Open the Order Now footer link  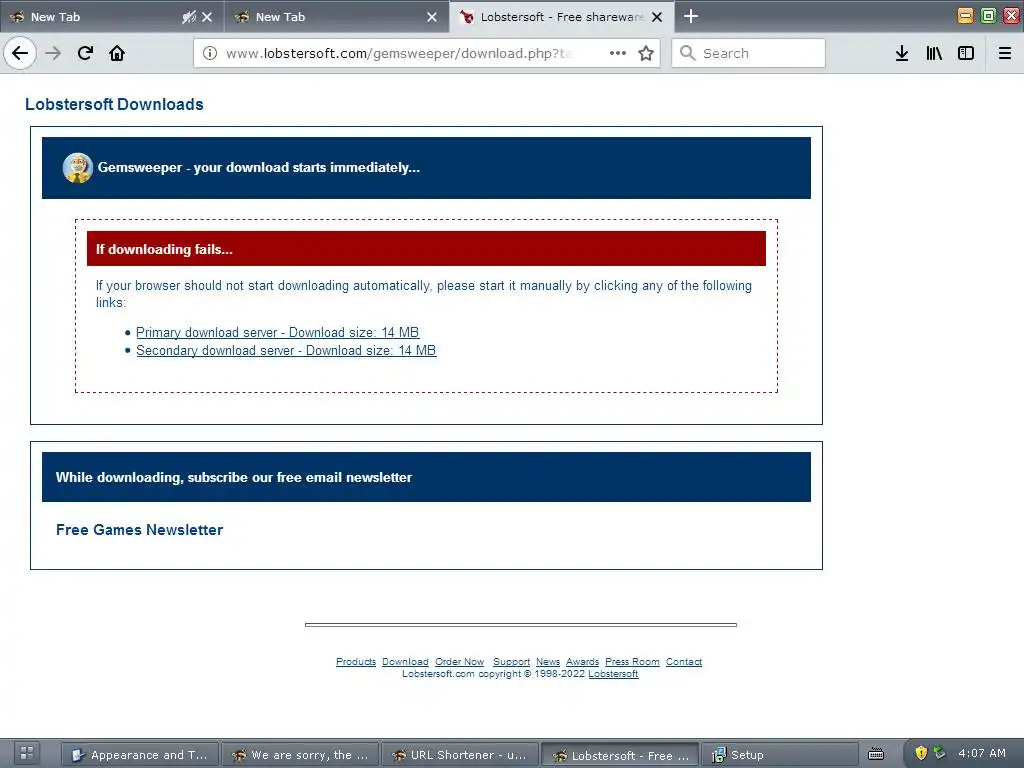pyautogui.click(x=459, y=662)
